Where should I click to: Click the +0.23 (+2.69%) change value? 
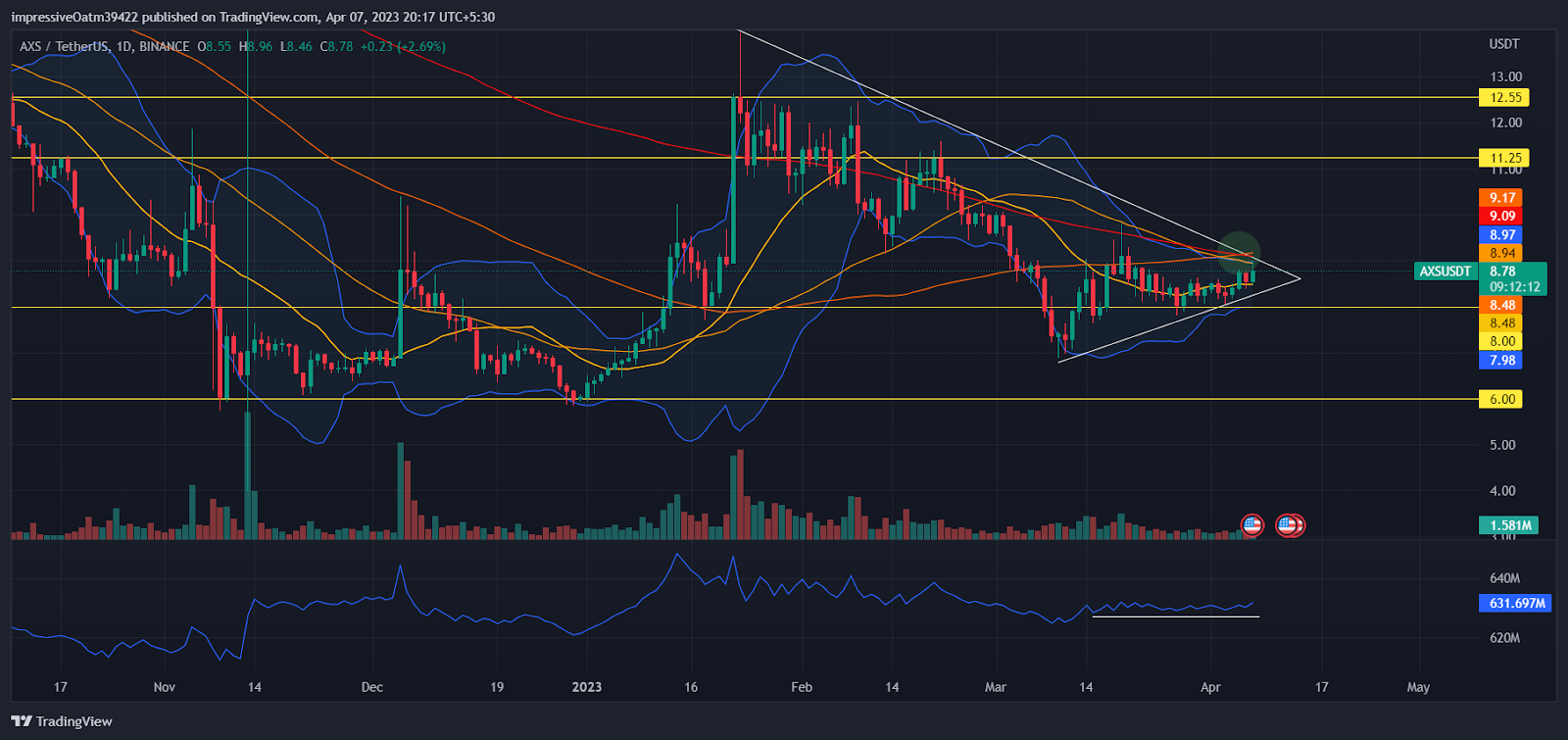pyautogui.click(x=403, y=46)
